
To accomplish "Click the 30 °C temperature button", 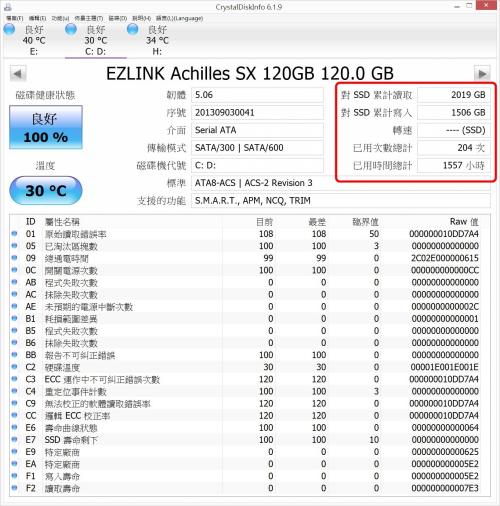I will point(46,190).
